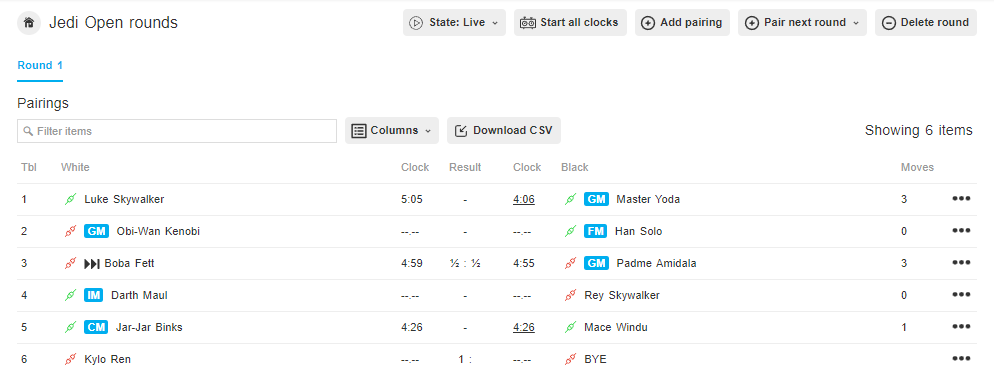This screenshot has height=384, width=994.
Task: Click the Showing 6 items label
Action: (x=919, y=131)
